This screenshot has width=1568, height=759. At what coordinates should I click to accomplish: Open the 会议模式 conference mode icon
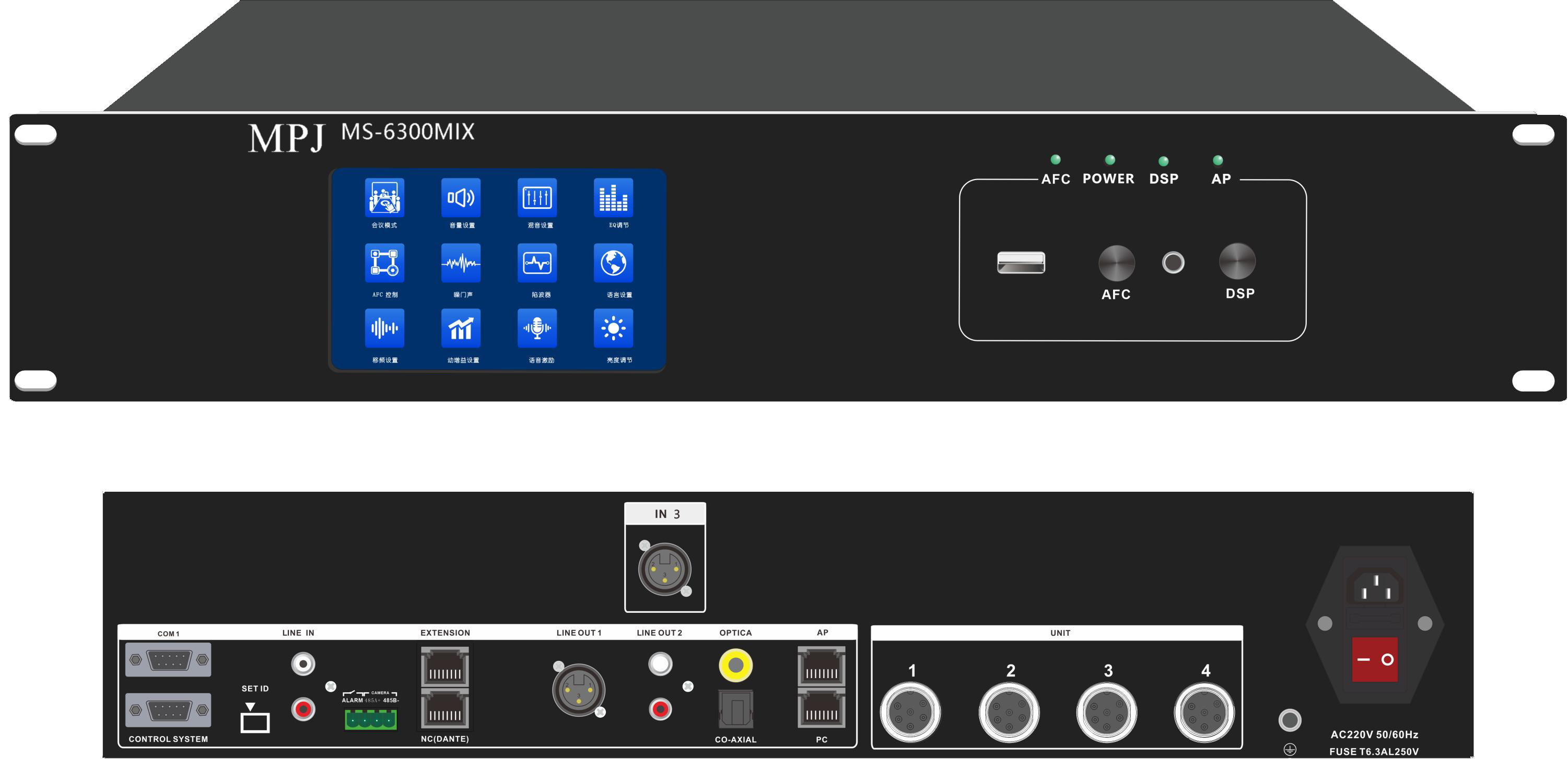click(x=384, y=198)
